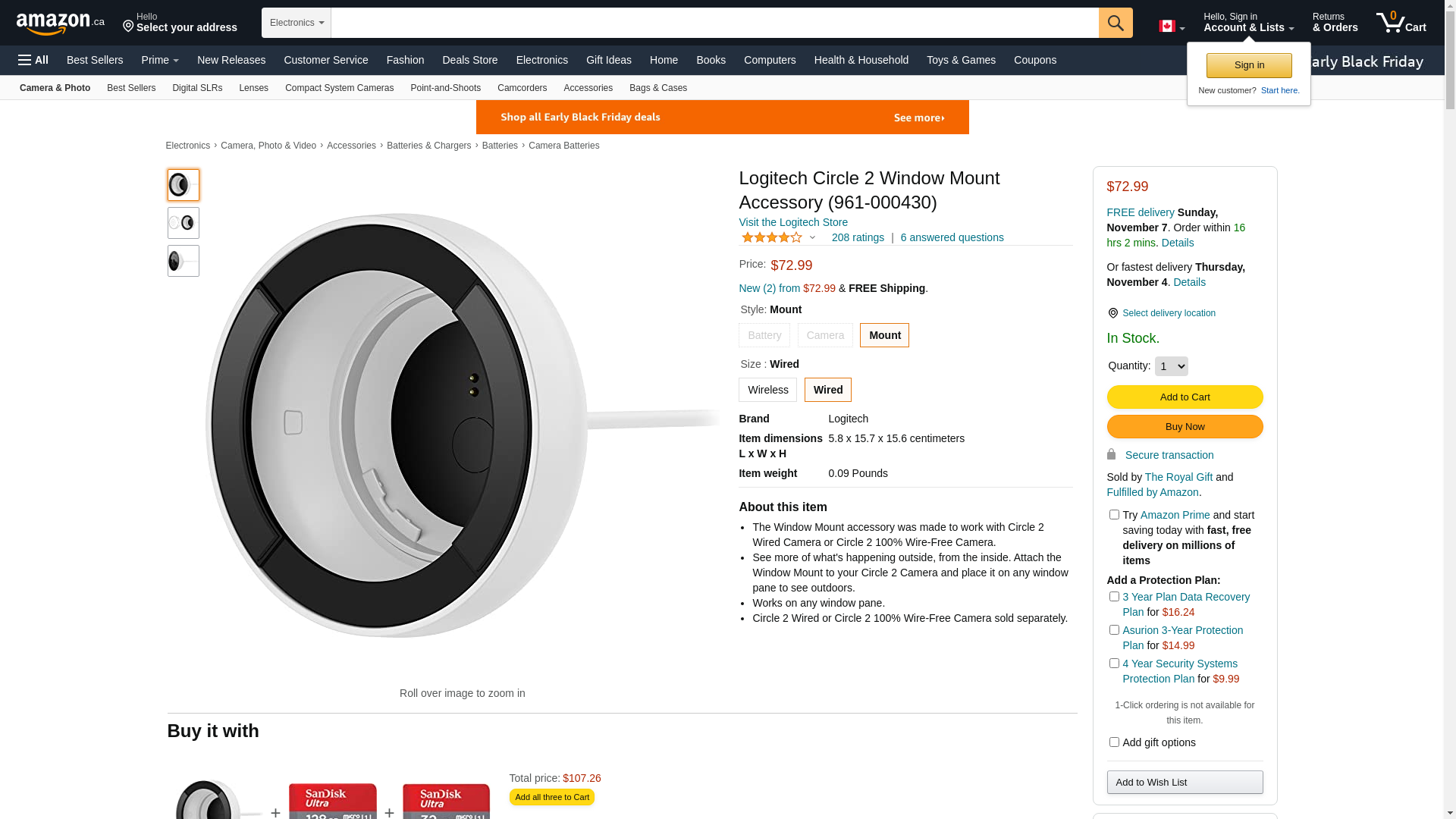Click the Canada flag language selector
1456x819 pixels.
pyautogui.click(x=1171, y=27)
